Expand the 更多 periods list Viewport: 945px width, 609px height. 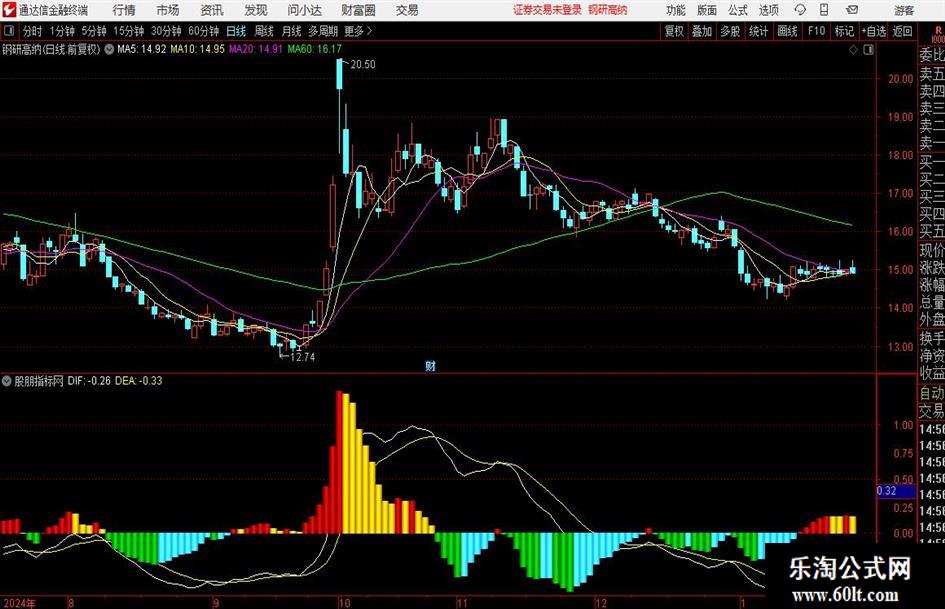359,31
